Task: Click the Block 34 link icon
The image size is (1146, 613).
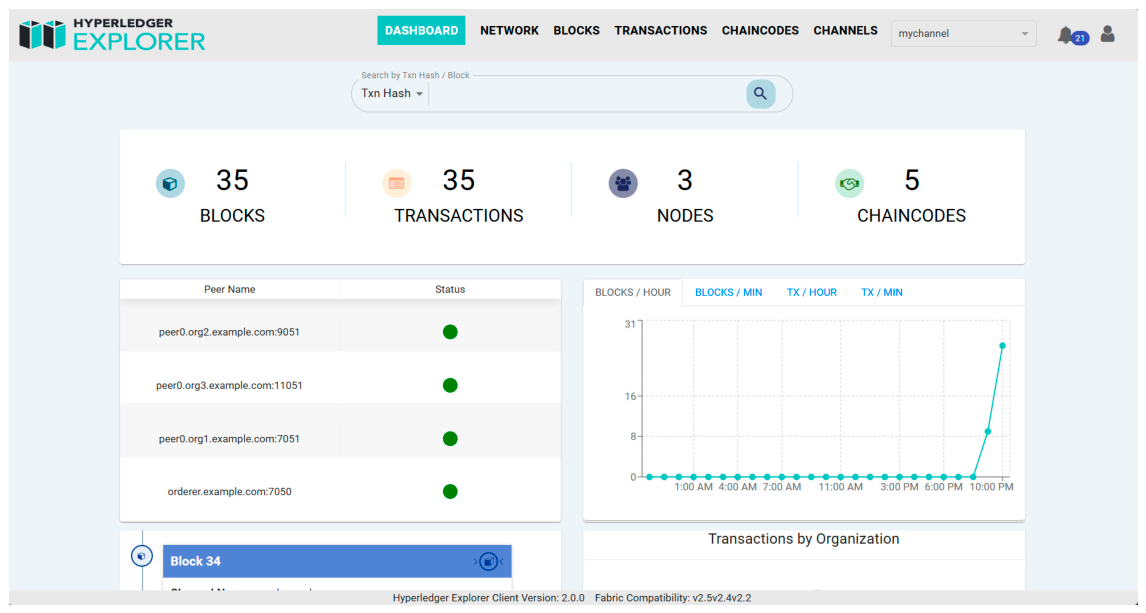Action: tap(489, 561)
